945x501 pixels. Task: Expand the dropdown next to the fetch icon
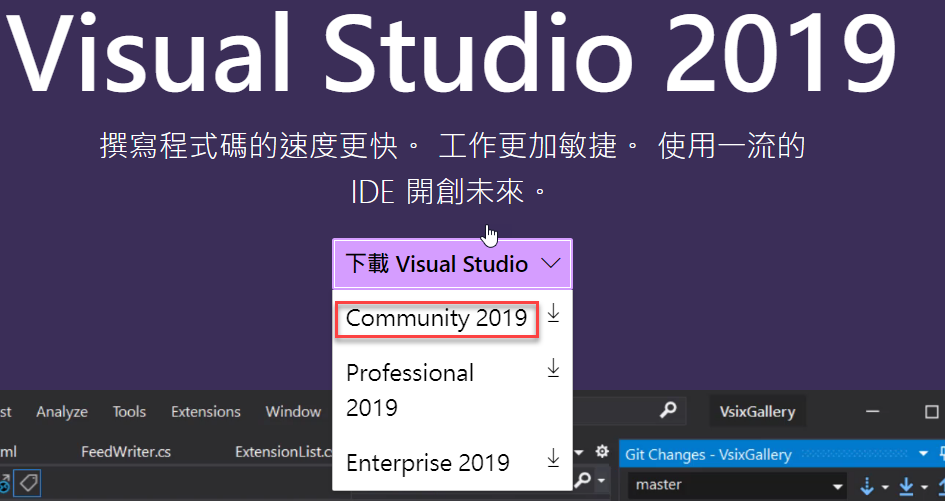click(884, 487)
